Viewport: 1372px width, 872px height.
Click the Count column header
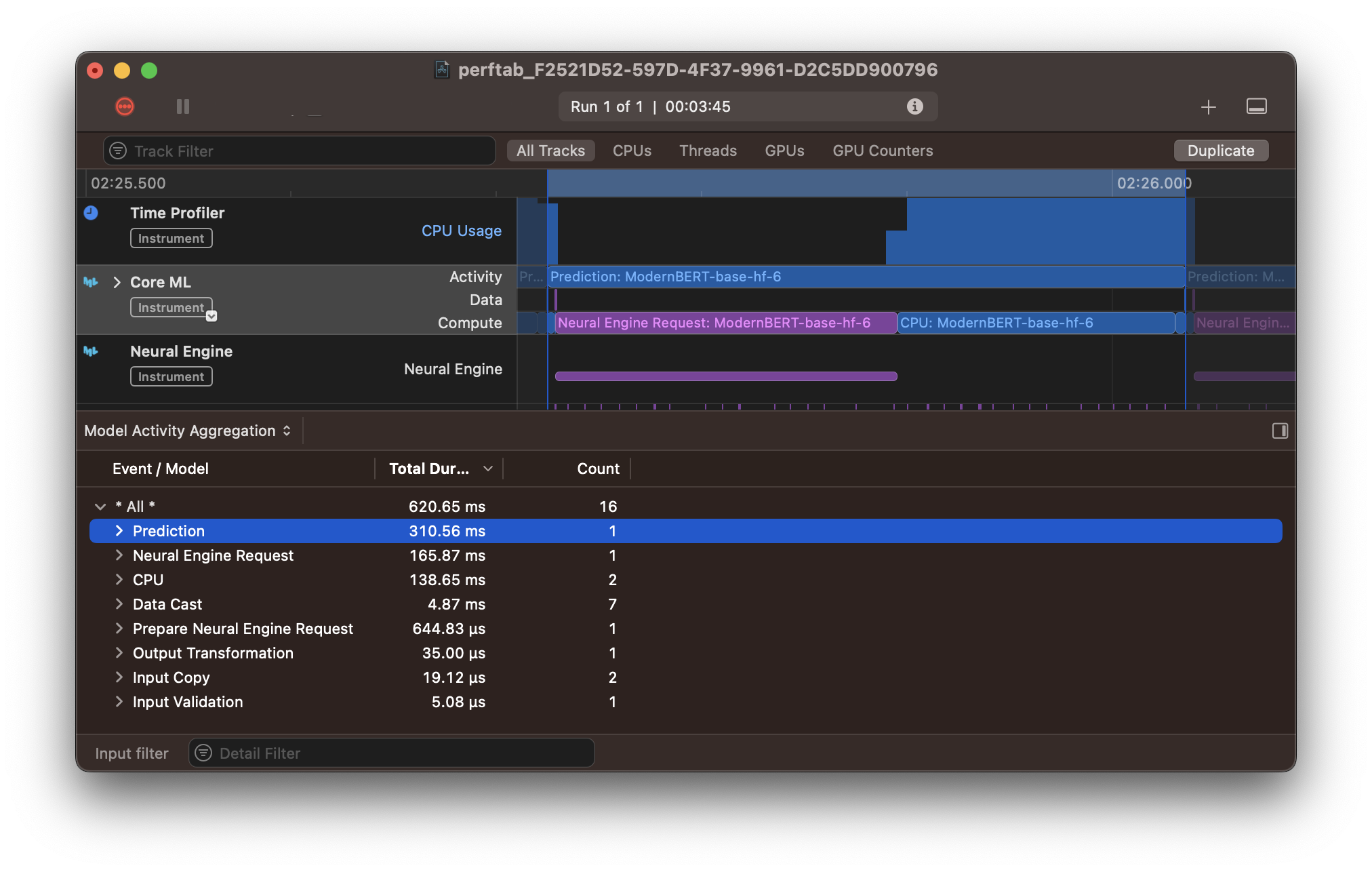tap(598, 469)
